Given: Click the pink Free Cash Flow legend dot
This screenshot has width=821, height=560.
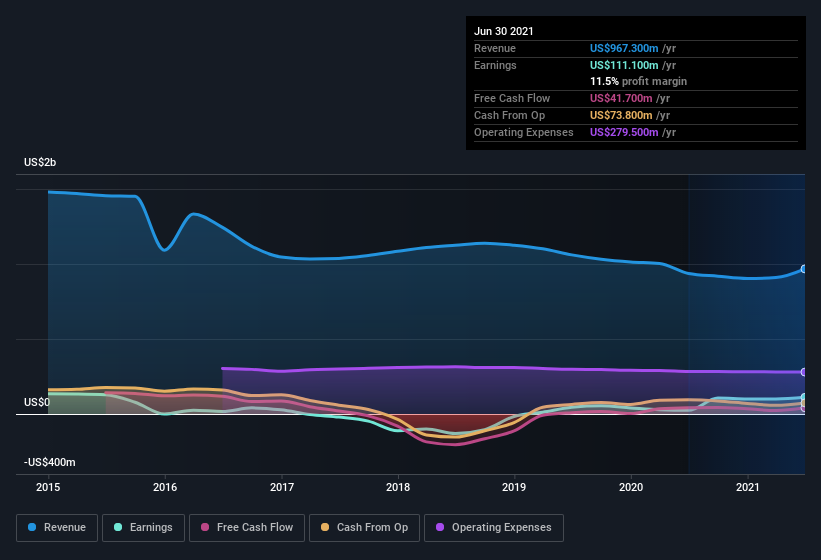Looking at the screenshot, I should 205,527.
